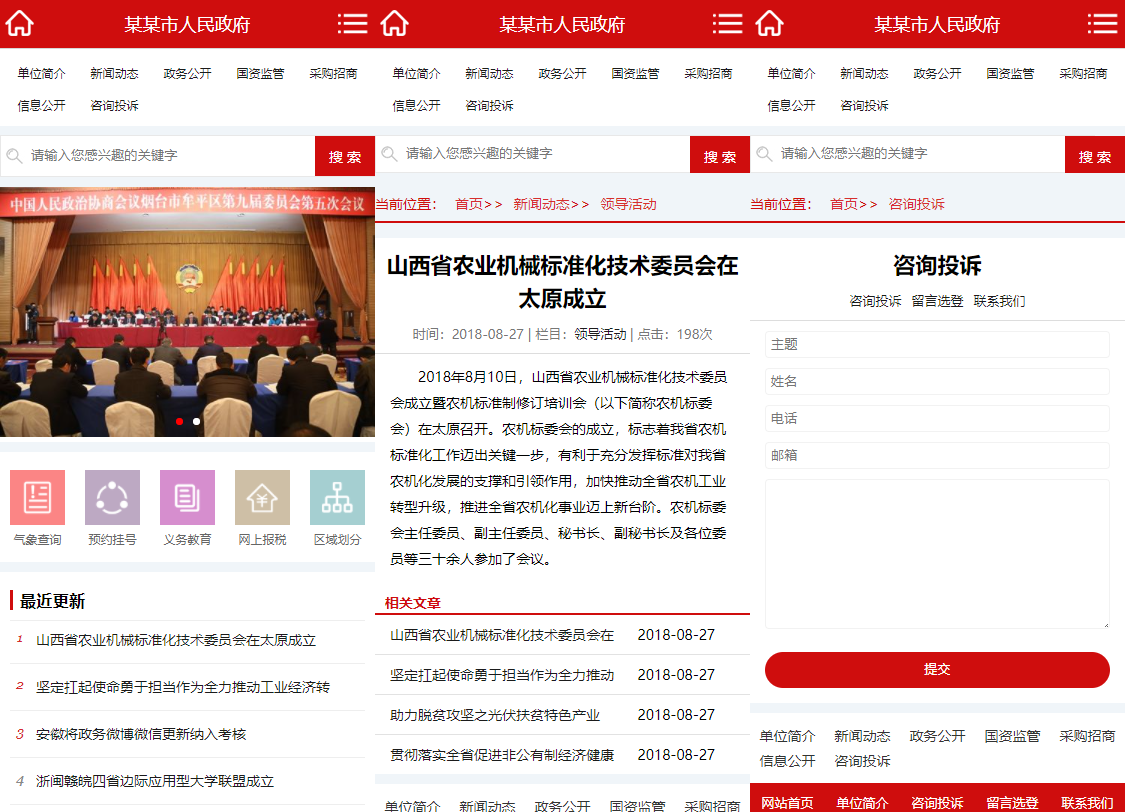1125x812 pixels.
Task: Click the large message text area
Action: coord(937,554)
